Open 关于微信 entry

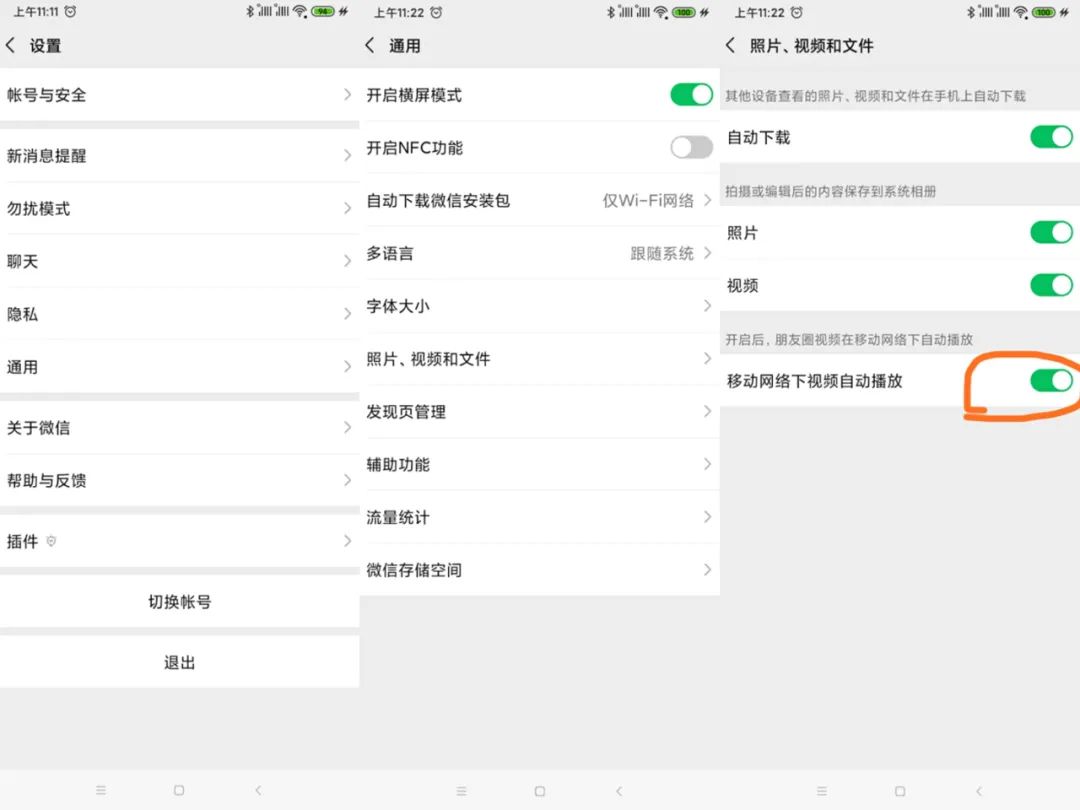pyautogui.click(x=180, y=427)
